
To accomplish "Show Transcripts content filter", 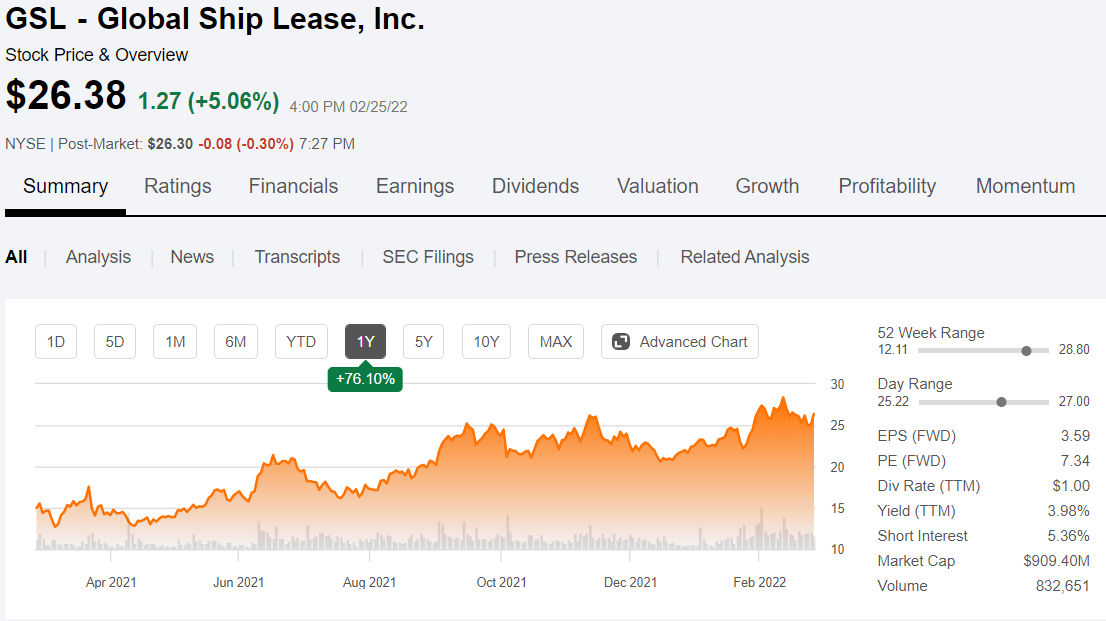I will [x=297, y=257].
